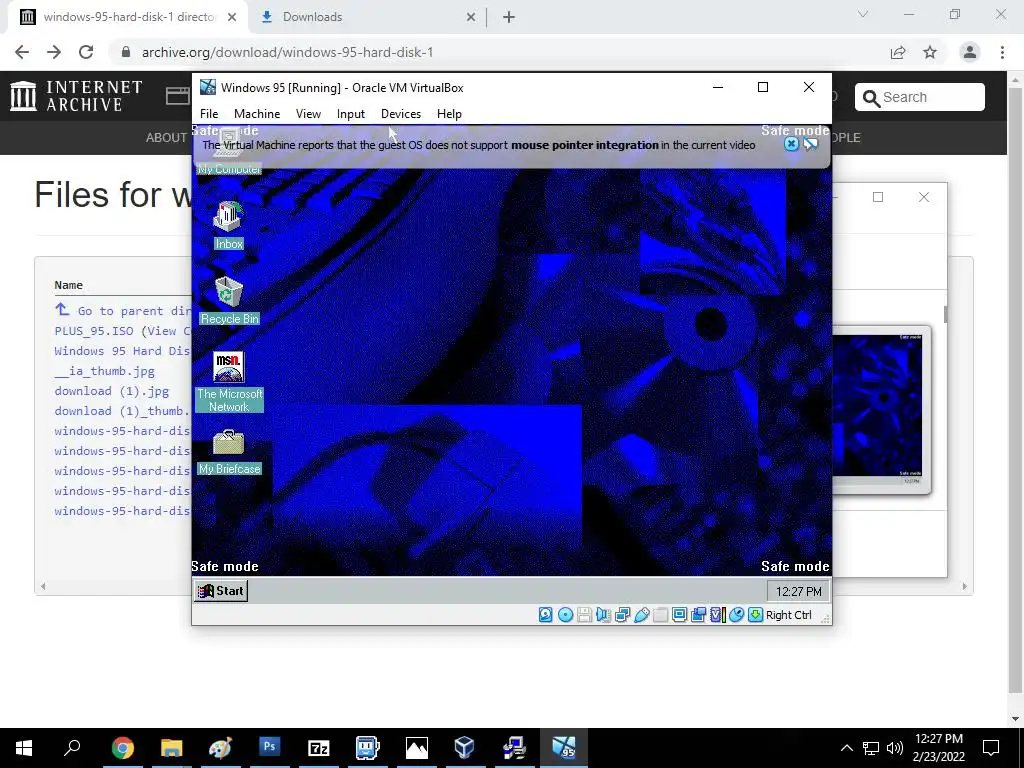Open VirtualBox manager cube icon in taskbar
This screenshot has width=1024, height=768.
[464, 748]
